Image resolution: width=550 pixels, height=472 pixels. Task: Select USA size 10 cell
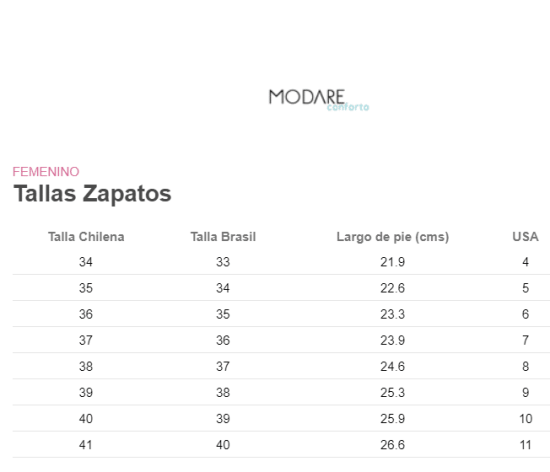(525, 419)
